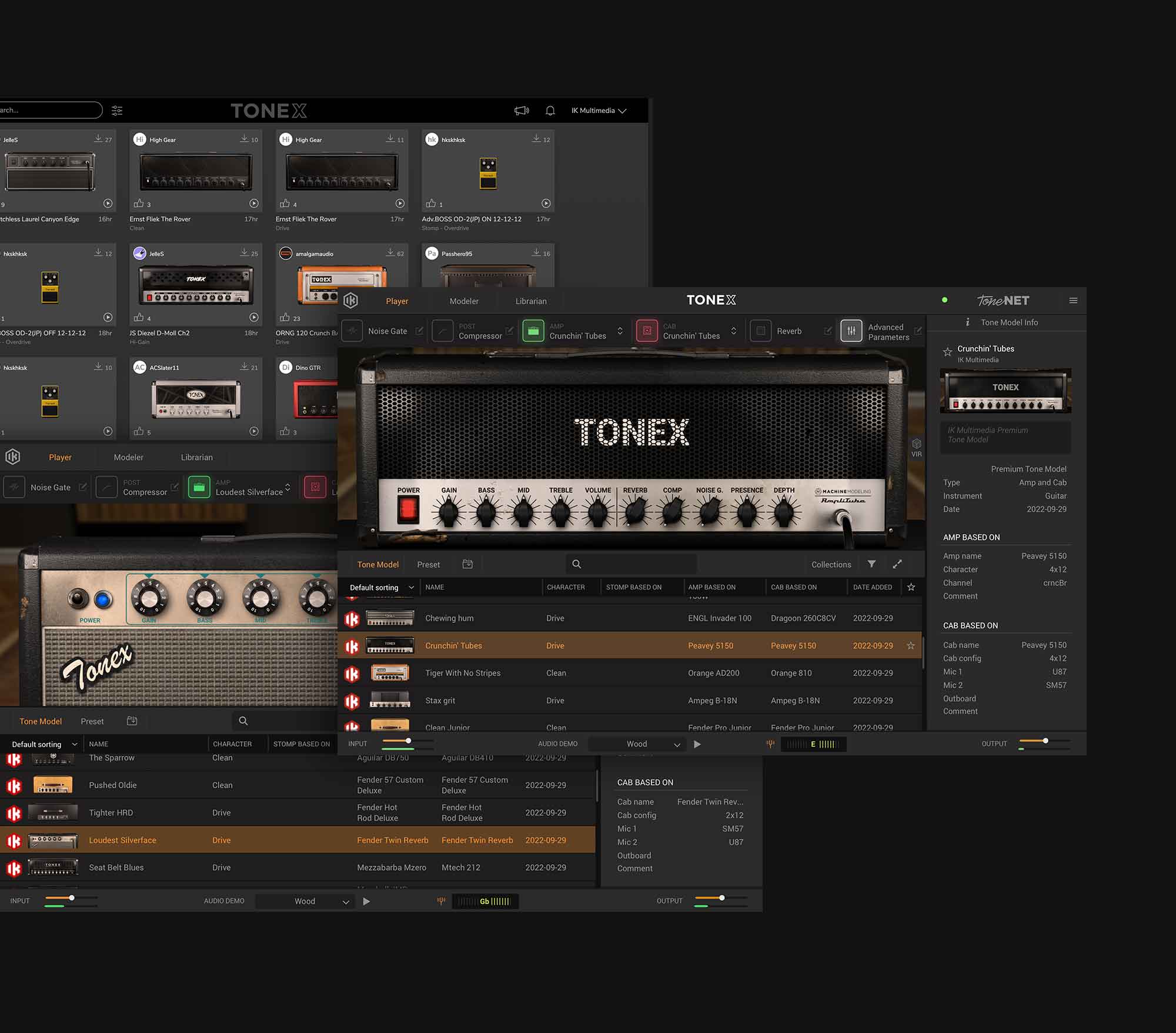Open Advanced Parameters

click(851, 331)
